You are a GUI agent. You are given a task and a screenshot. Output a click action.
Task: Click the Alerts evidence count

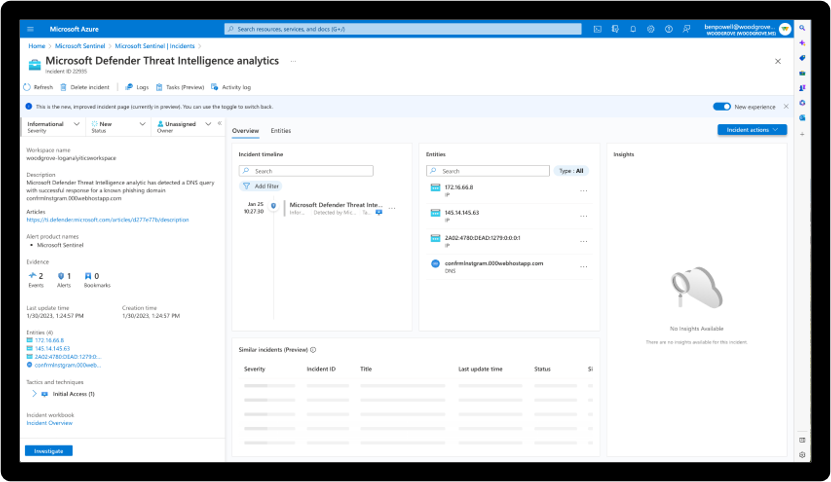tap(64, 279)
